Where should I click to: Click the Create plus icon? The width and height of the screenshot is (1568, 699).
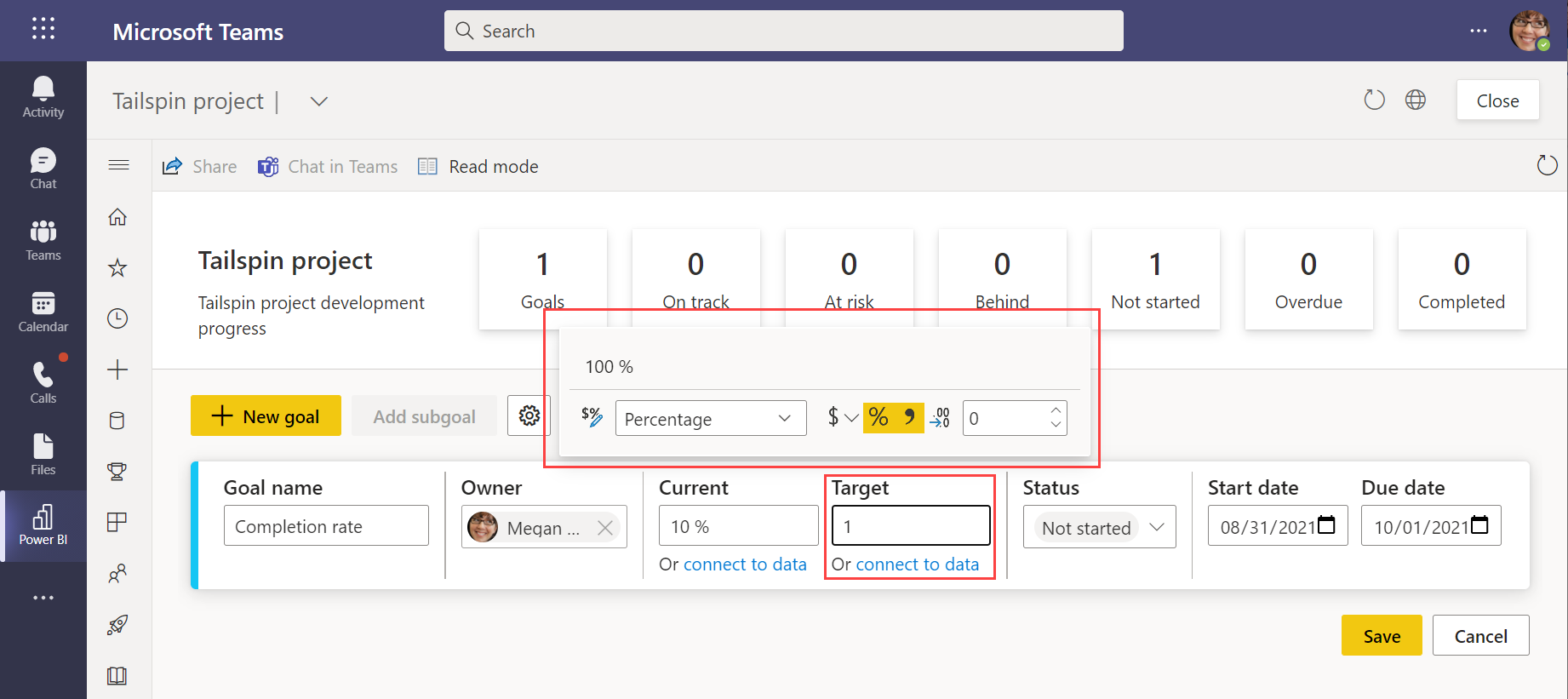117,370
